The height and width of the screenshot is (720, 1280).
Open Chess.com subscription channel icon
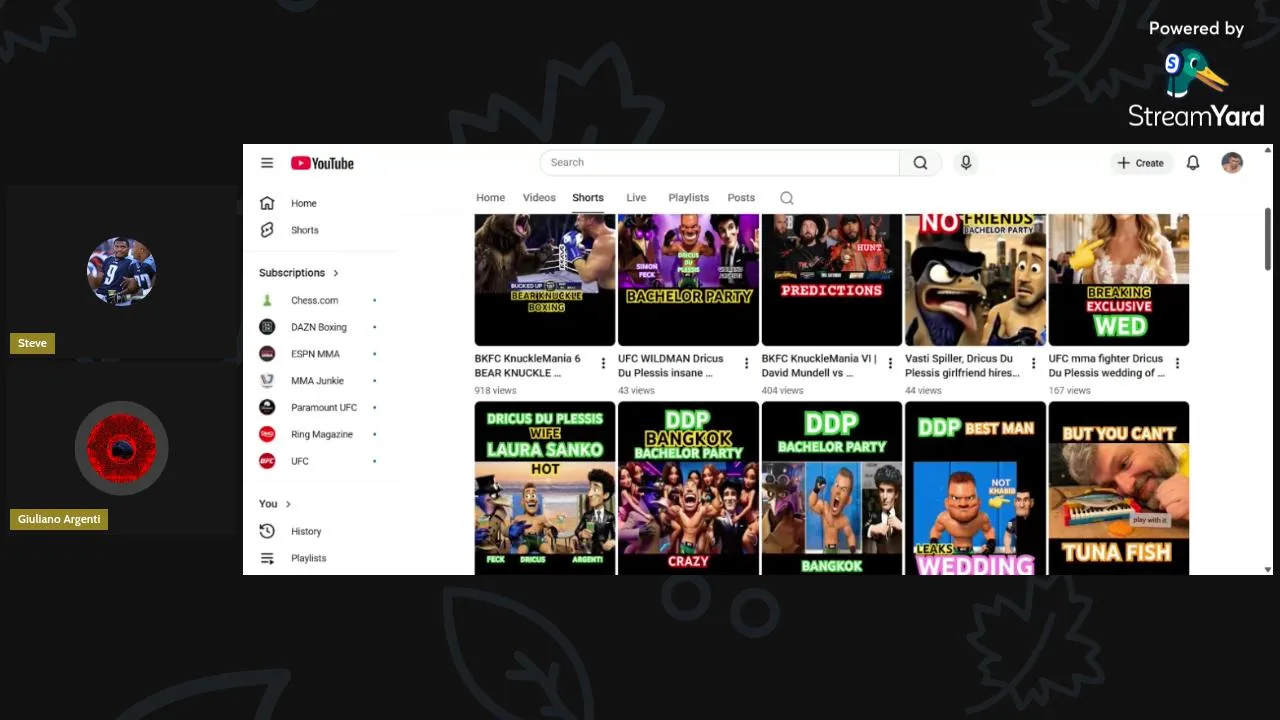click(267, 300)
